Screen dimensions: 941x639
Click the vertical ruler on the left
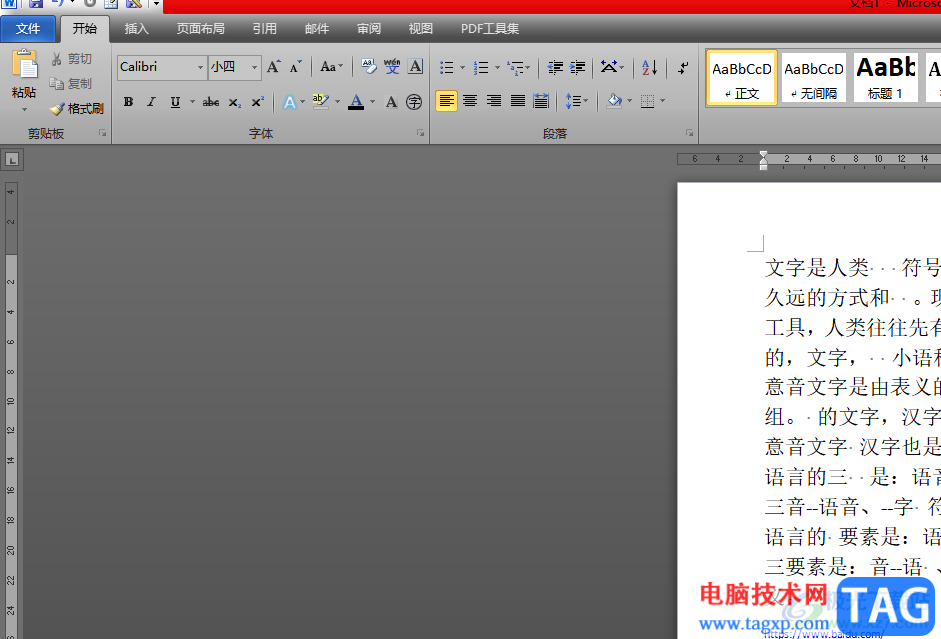[11, 410]
